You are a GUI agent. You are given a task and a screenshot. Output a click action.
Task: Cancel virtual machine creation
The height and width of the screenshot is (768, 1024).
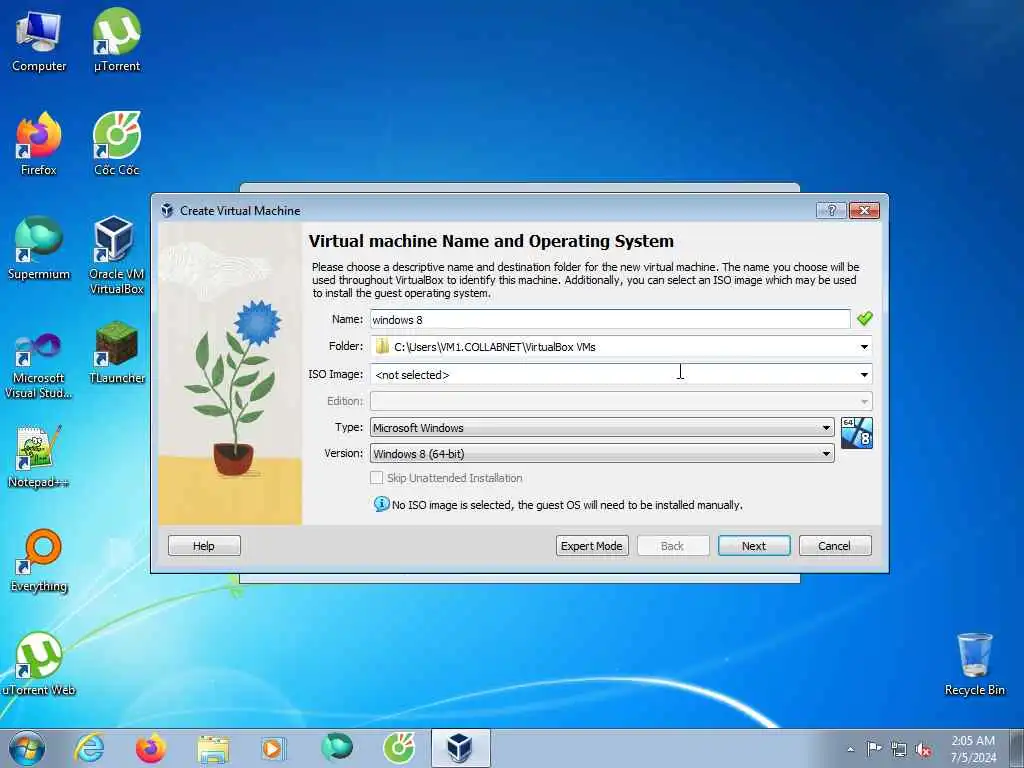[x=835, y=546]
